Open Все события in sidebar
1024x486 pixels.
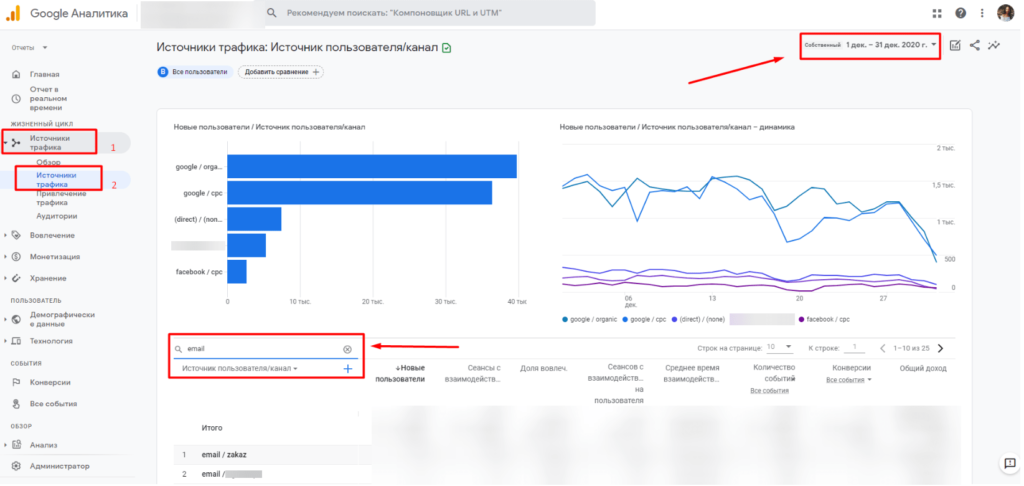[54, 404]
